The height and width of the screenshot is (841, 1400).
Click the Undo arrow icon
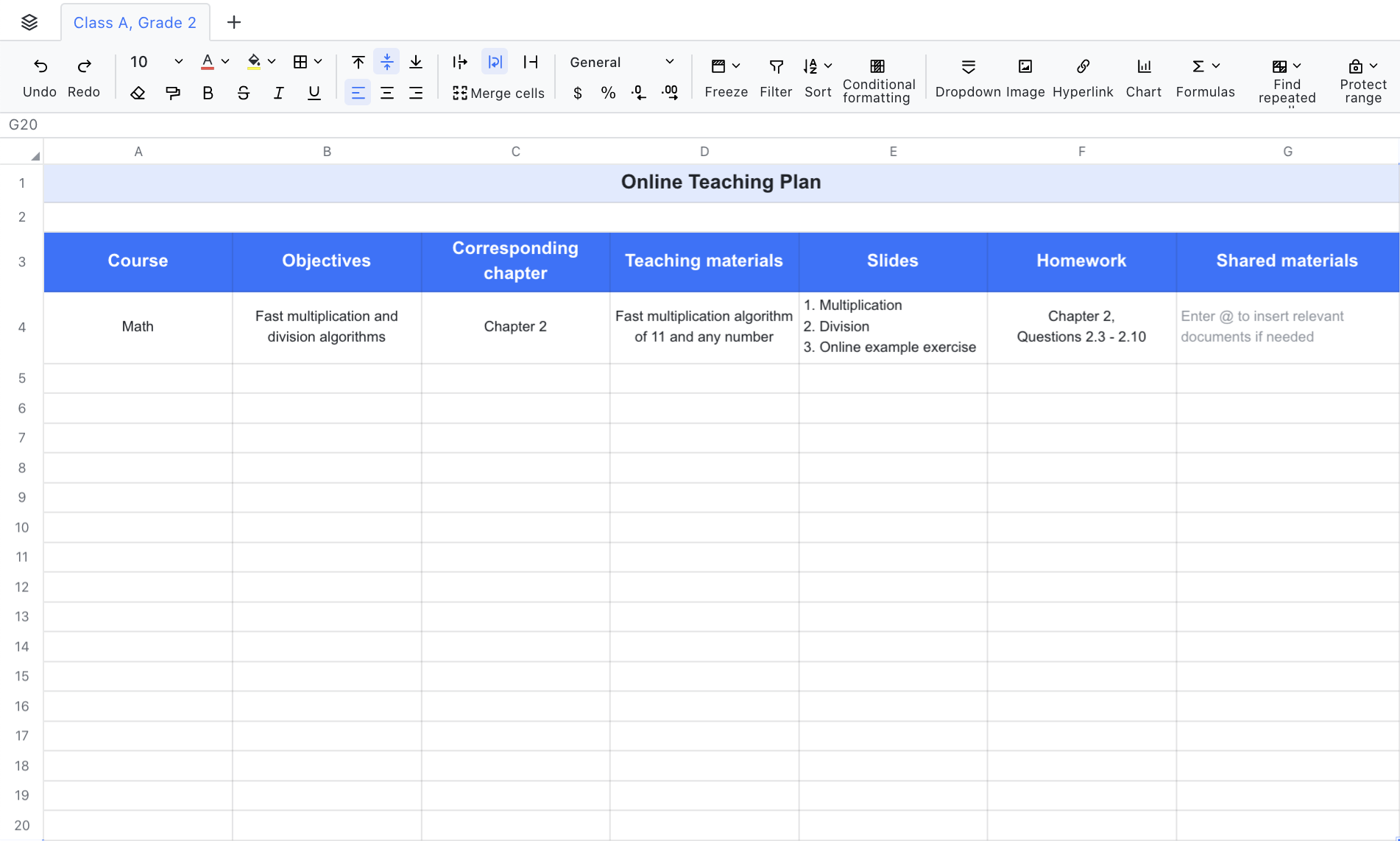click(40, 66)
